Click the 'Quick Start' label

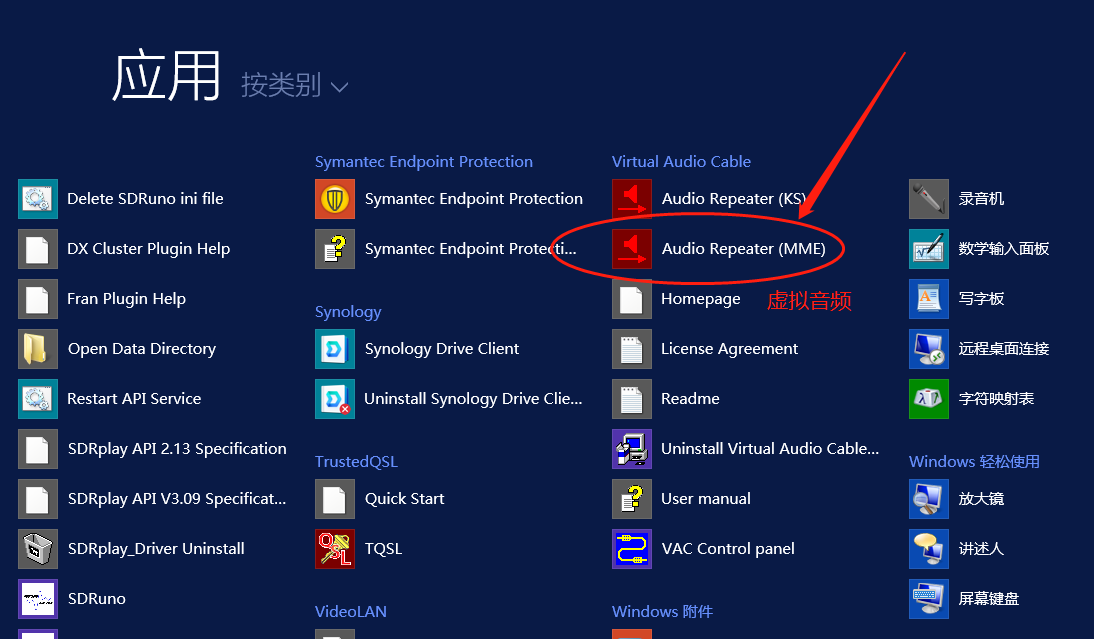coord(404,499)
